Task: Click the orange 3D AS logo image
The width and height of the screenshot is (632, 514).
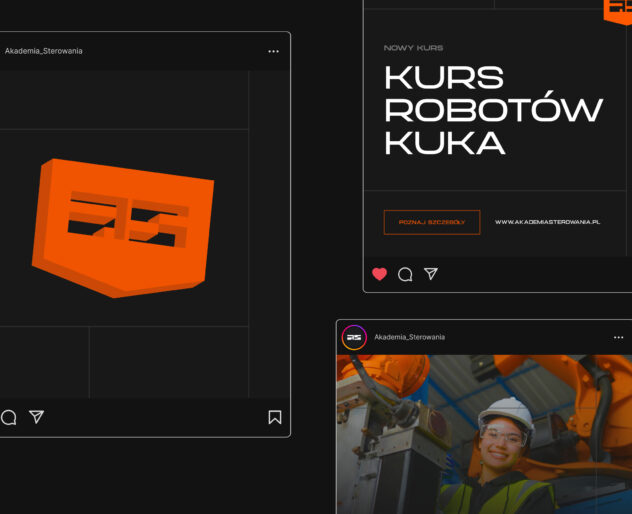Action: (123, 228)
